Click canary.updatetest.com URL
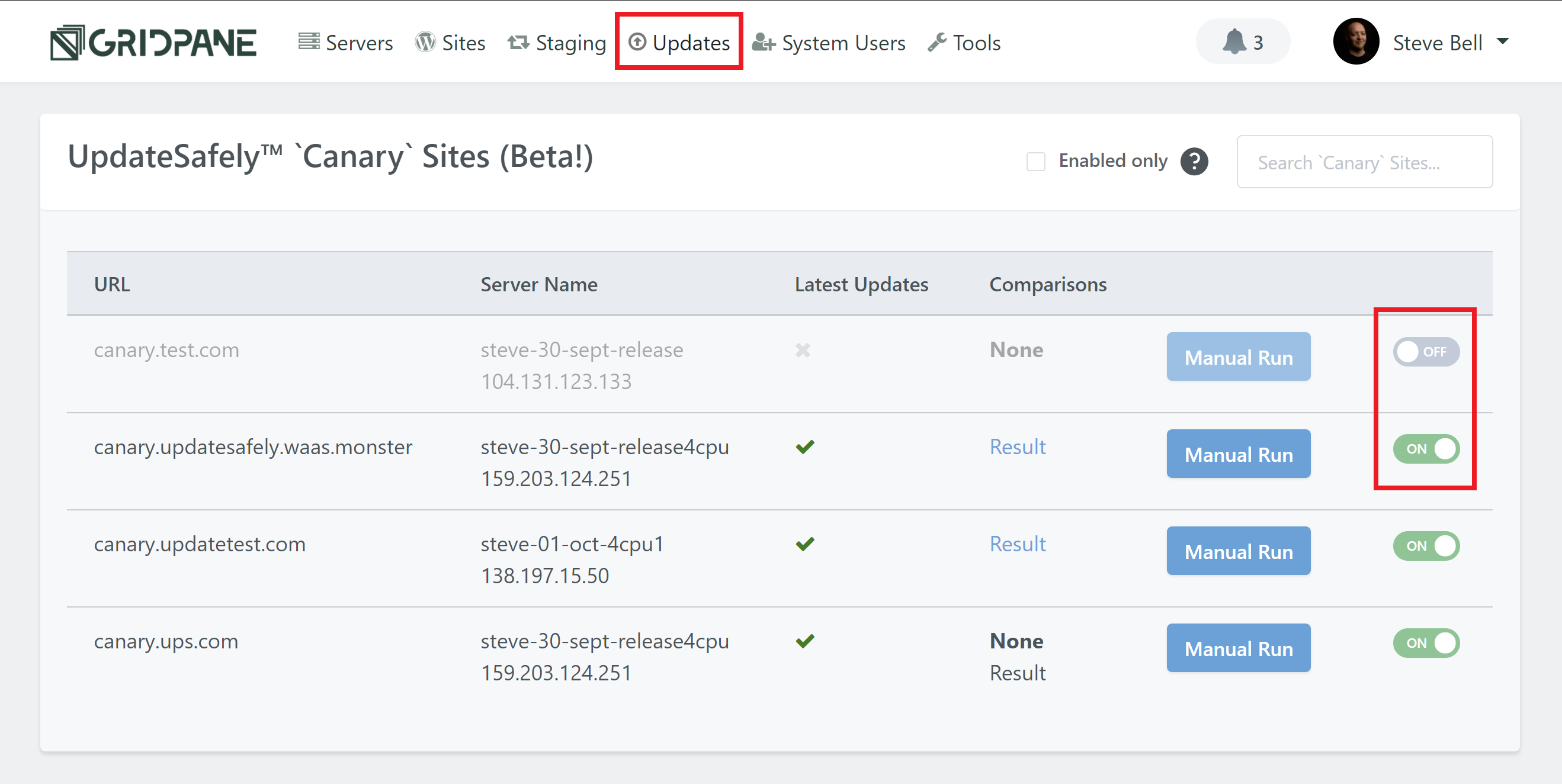 (x=200, y=544)
